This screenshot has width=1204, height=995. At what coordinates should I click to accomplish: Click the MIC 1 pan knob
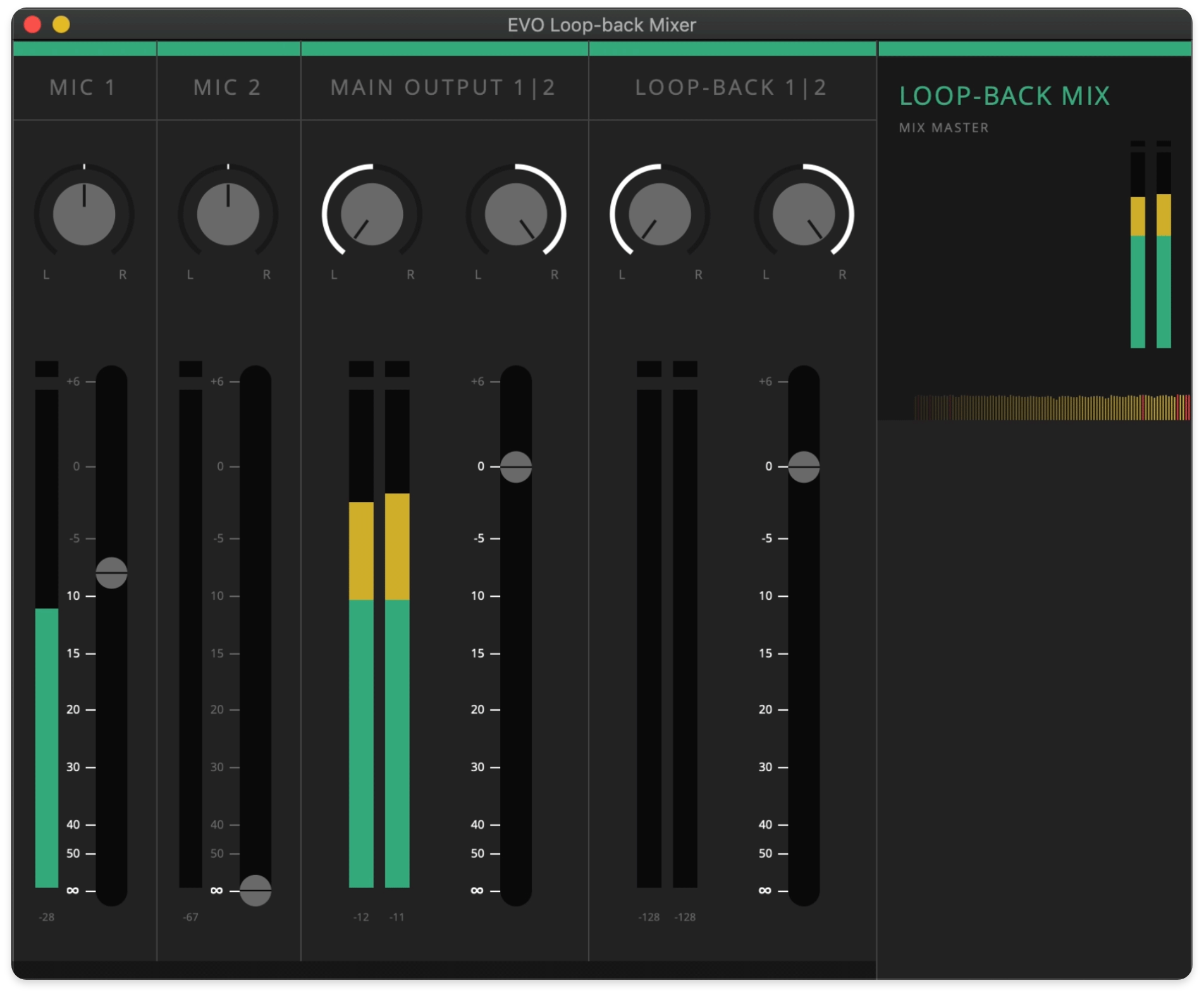[x=84, y=214]
